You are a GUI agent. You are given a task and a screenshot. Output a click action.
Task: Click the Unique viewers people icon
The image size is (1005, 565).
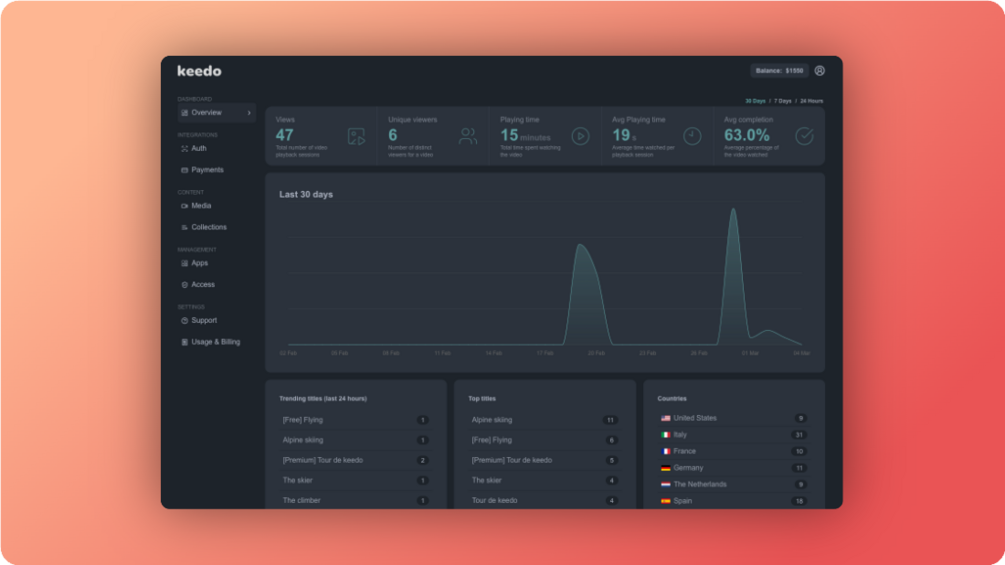468,136
